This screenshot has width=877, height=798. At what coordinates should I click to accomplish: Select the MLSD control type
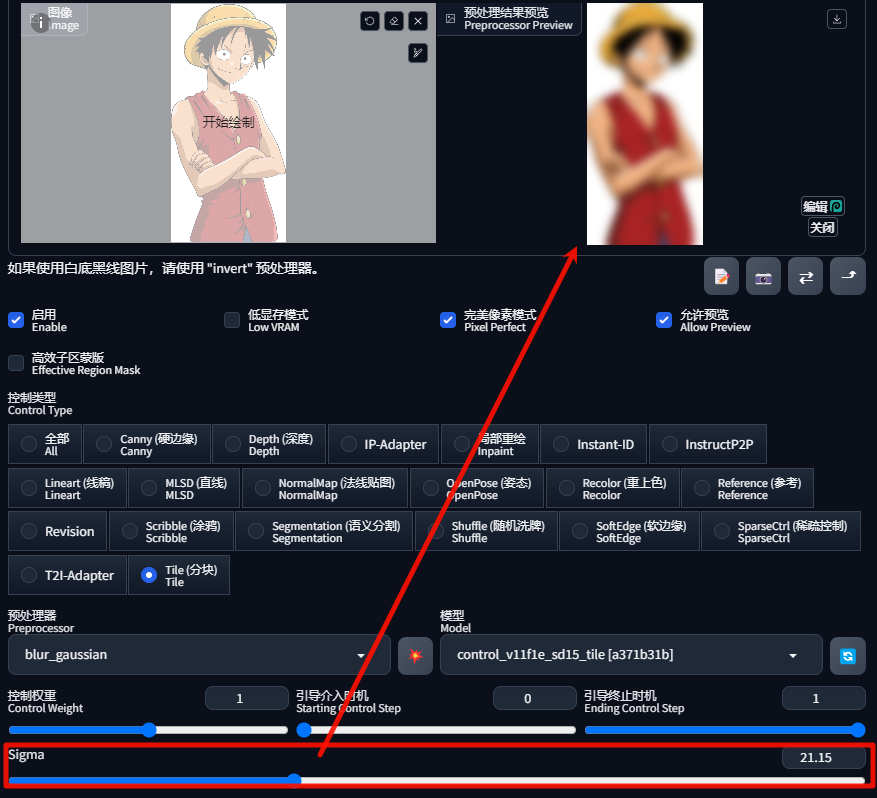coord(184,488)
